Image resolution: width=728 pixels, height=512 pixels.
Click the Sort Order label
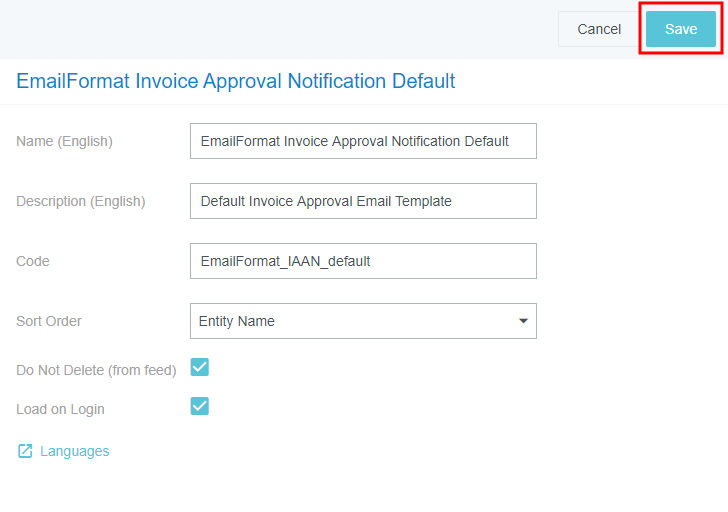click(49, 321)
